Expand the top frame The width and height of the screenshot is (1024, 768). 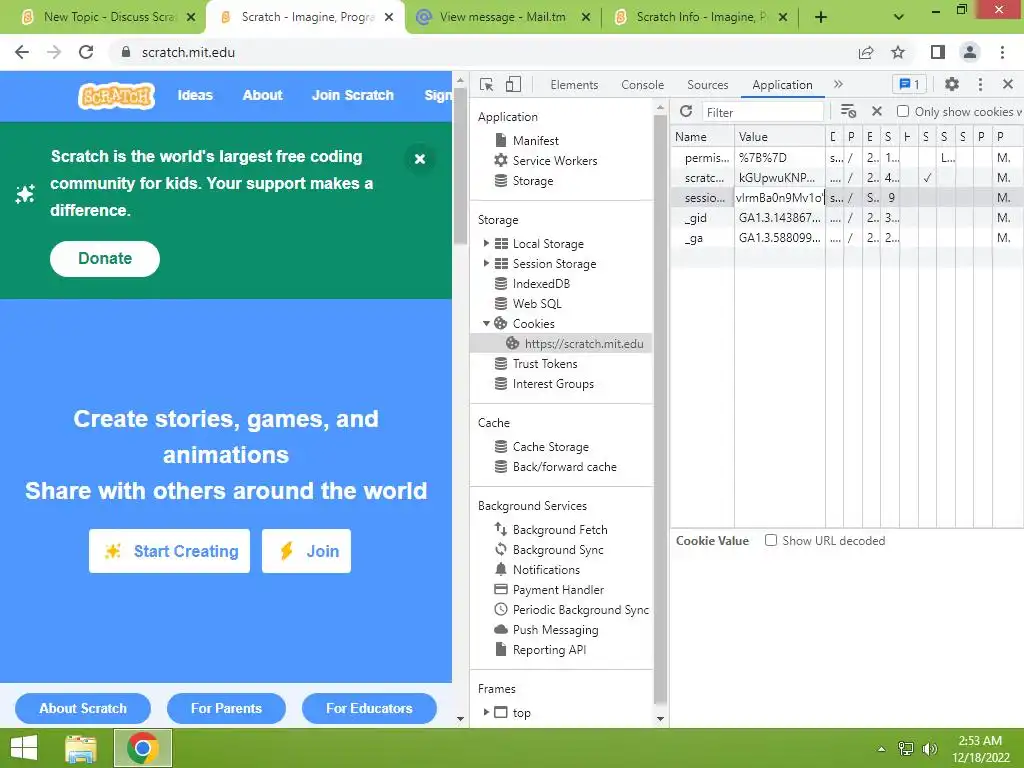486,712
